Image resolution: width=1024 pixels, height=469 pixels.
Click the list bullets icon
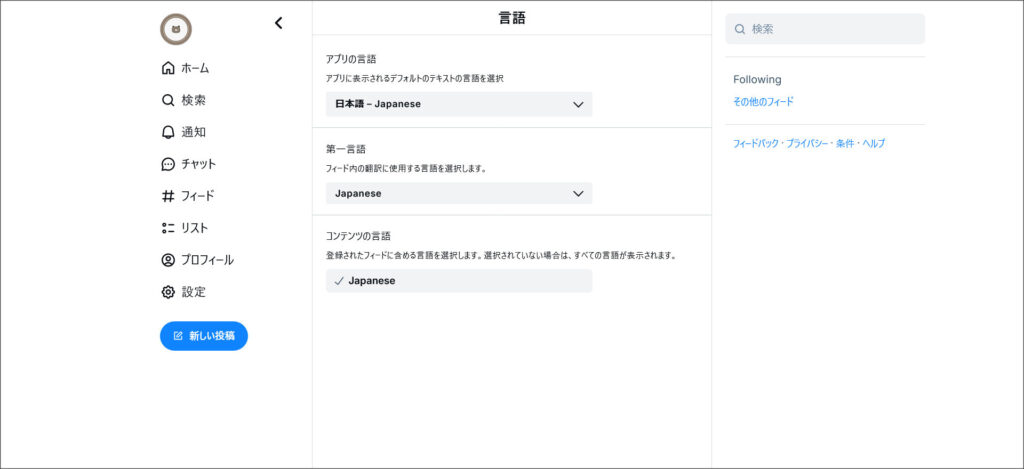coord(168,228)
